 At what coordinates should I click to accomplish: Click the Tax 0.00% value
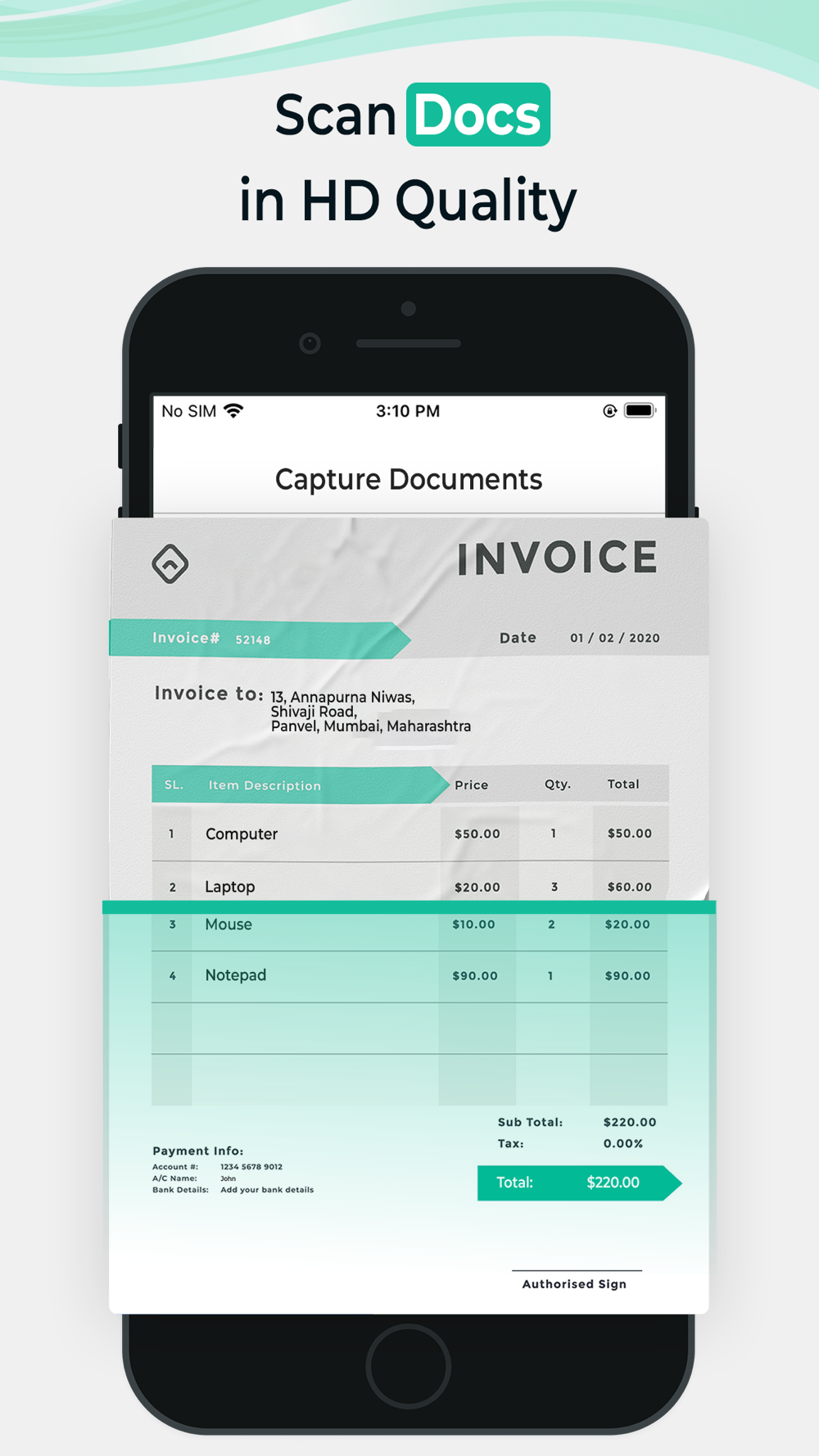point(623,1144)
